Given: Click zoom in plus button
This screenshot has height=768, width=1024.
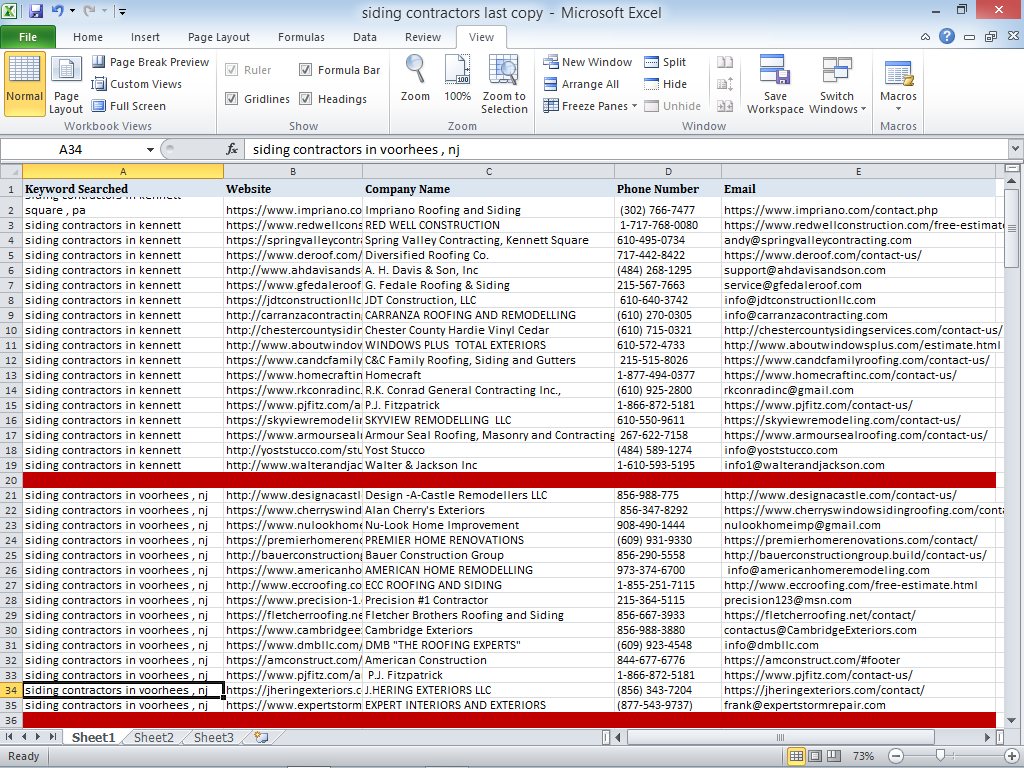Looking at the screenshot, I should coord(1012,756).
